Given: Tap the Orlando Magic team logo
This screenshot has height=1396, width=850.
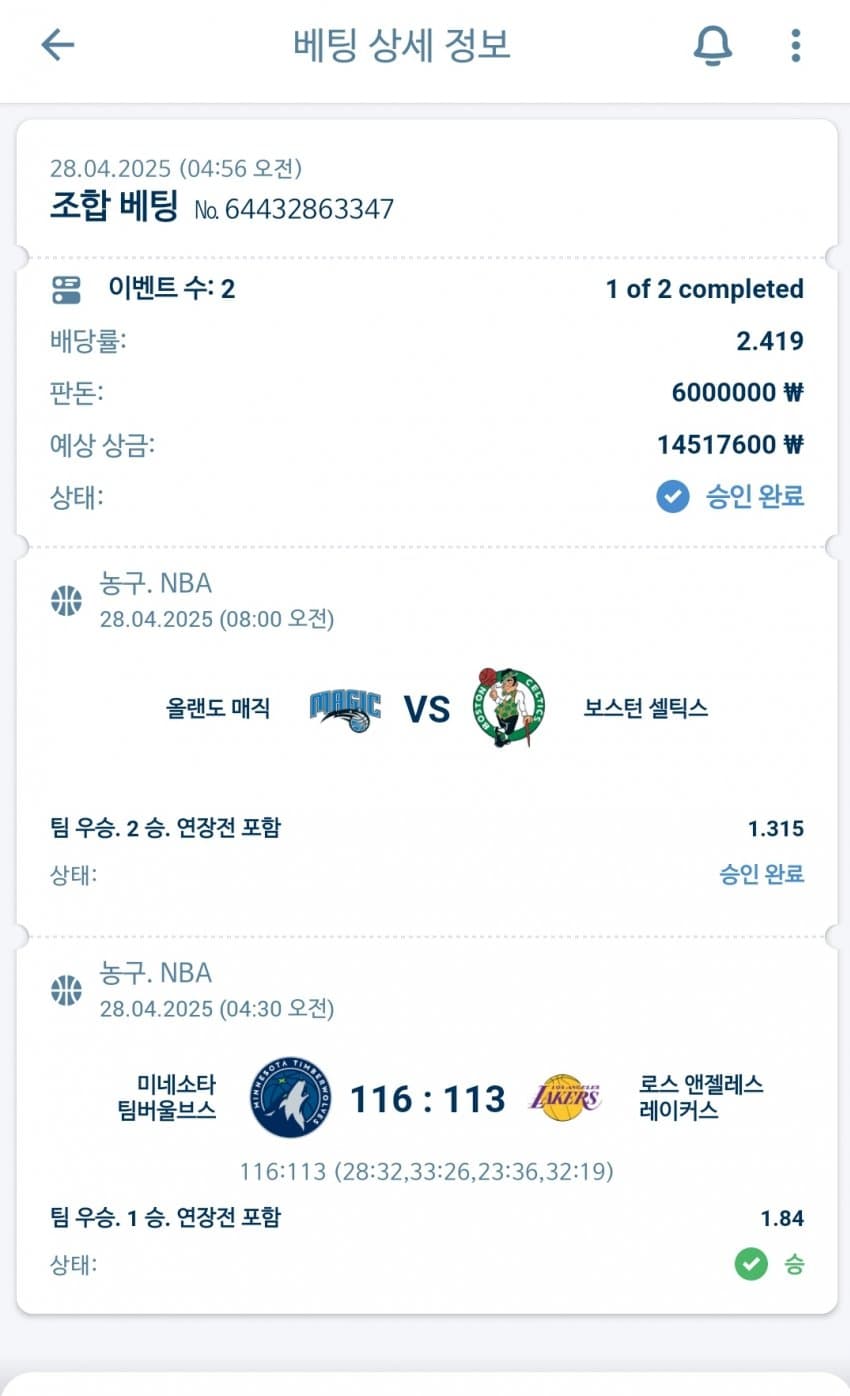Looking at the screenshot, I should click(345, 709).
